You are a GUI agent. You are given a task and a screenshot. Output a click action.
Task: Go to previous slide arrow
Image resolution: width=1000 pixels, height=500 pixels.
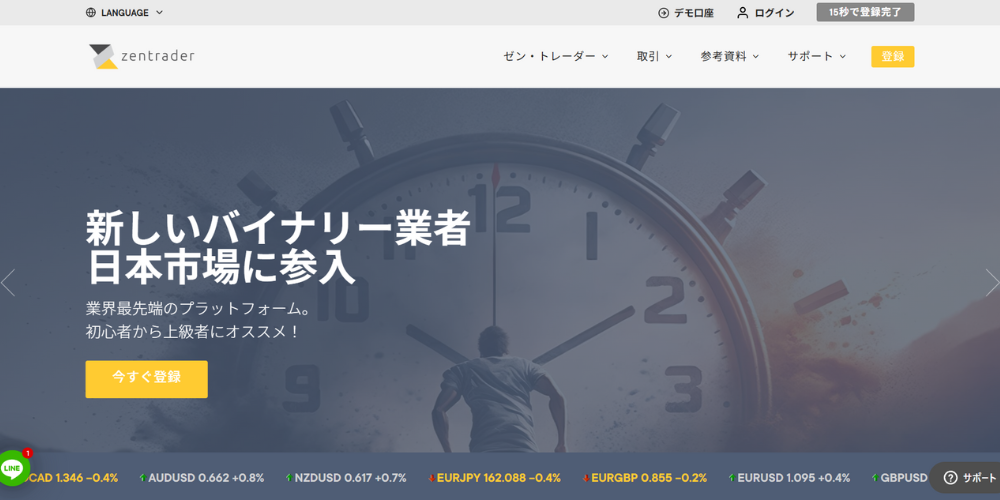pos(8,283)
